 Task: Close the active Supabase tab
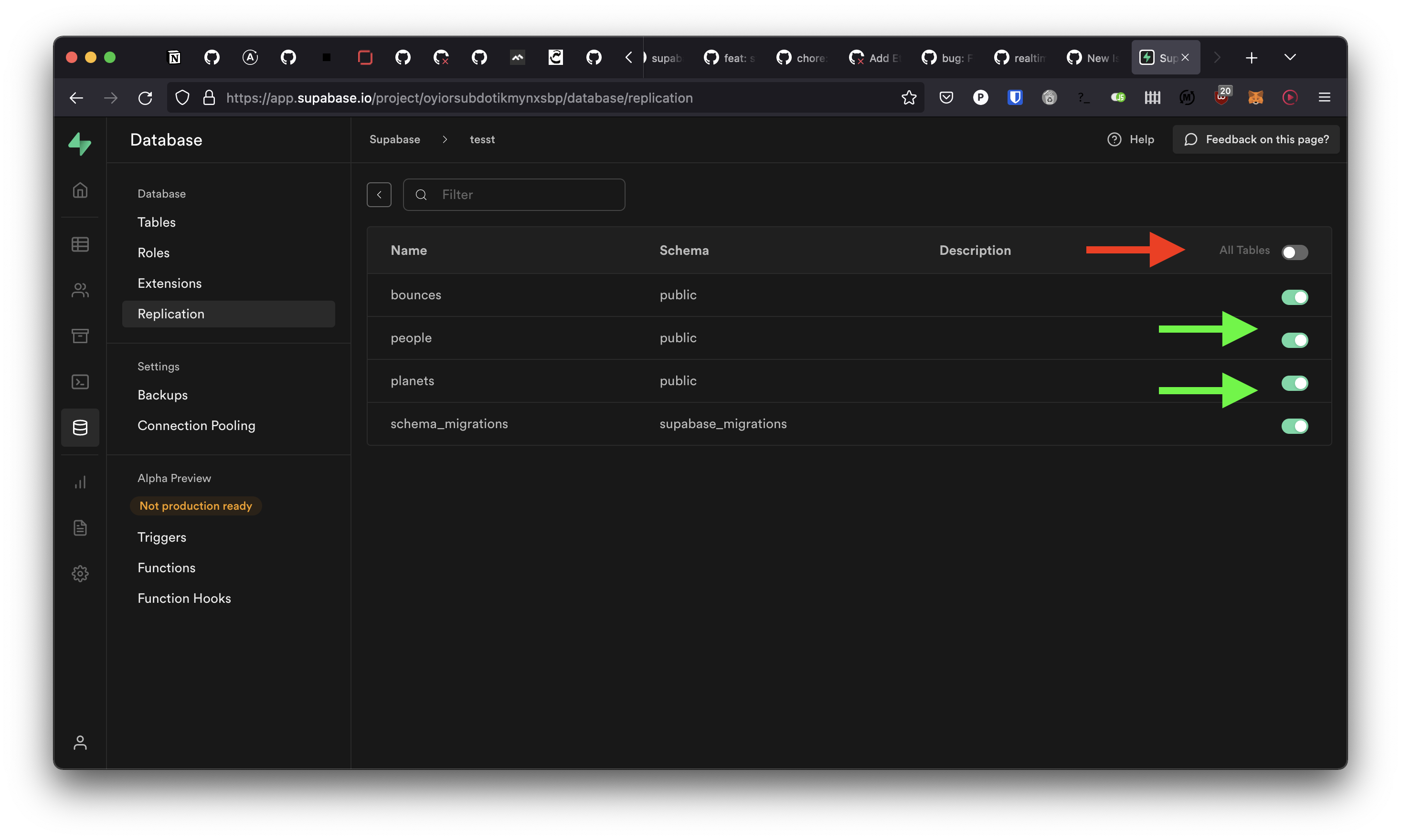1185,58
